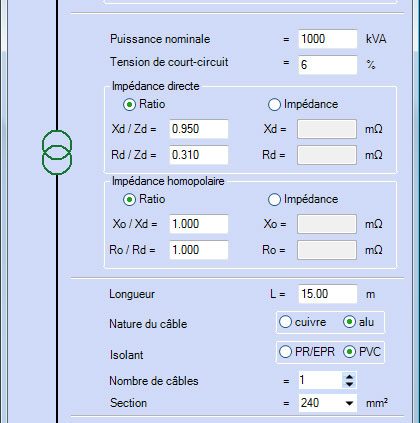Click the Xd / Zd field showing 0.950
Image resolution: width=420 pixels, height=423 pixels.
[199, 129]
